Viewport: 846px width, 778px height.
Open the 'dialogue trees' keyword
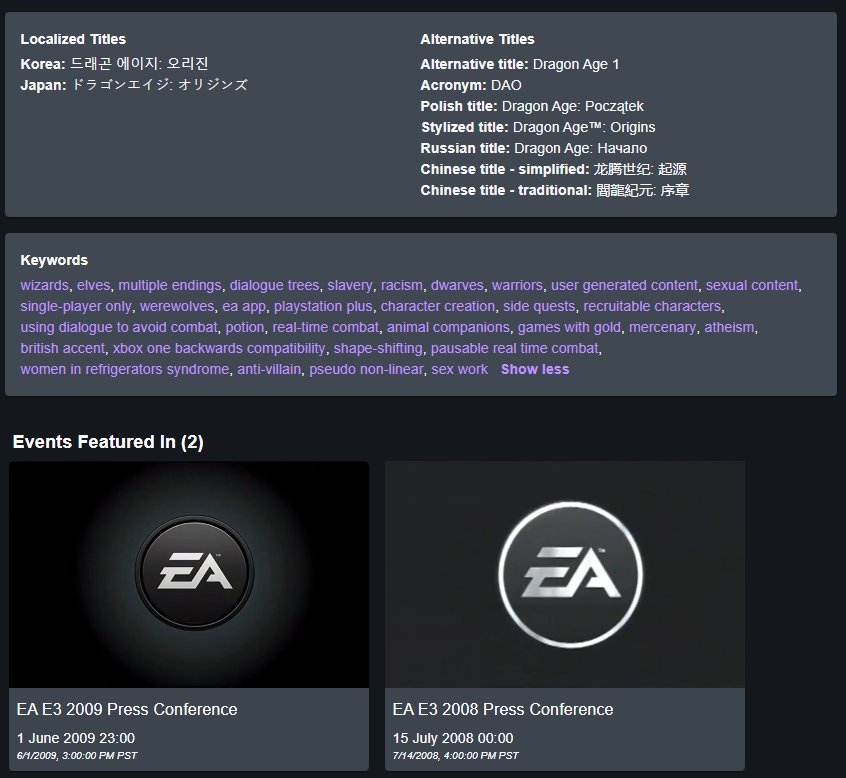(275, 285)
